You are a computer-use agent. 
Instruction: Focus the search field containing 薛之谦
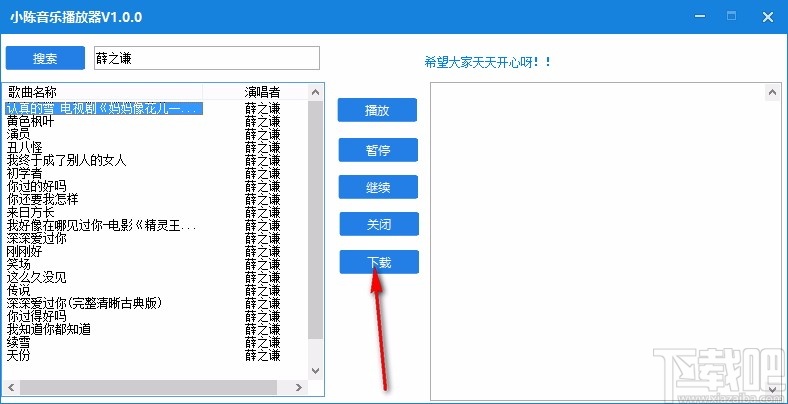click(x=207, y=58)
